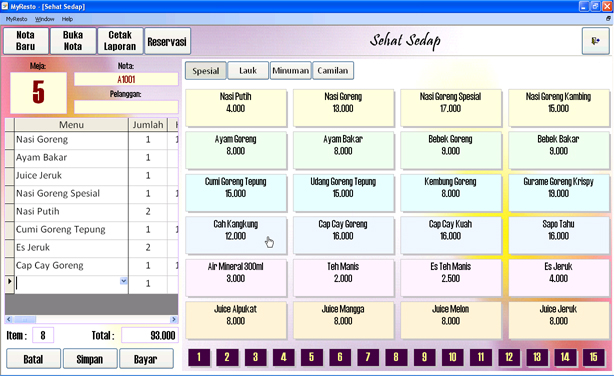Image resolution: width=614 pixels, height=376 pixels.
Task: Click the Nota field showing A1001
Action: (x=126, y=80)
